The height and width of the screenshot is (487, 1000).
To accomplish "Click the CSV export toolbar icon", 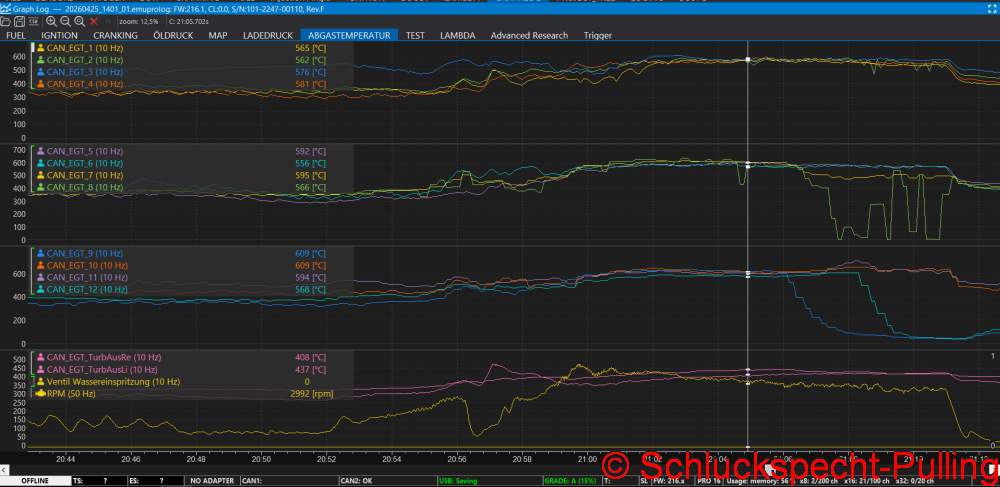I will (34, 22).
